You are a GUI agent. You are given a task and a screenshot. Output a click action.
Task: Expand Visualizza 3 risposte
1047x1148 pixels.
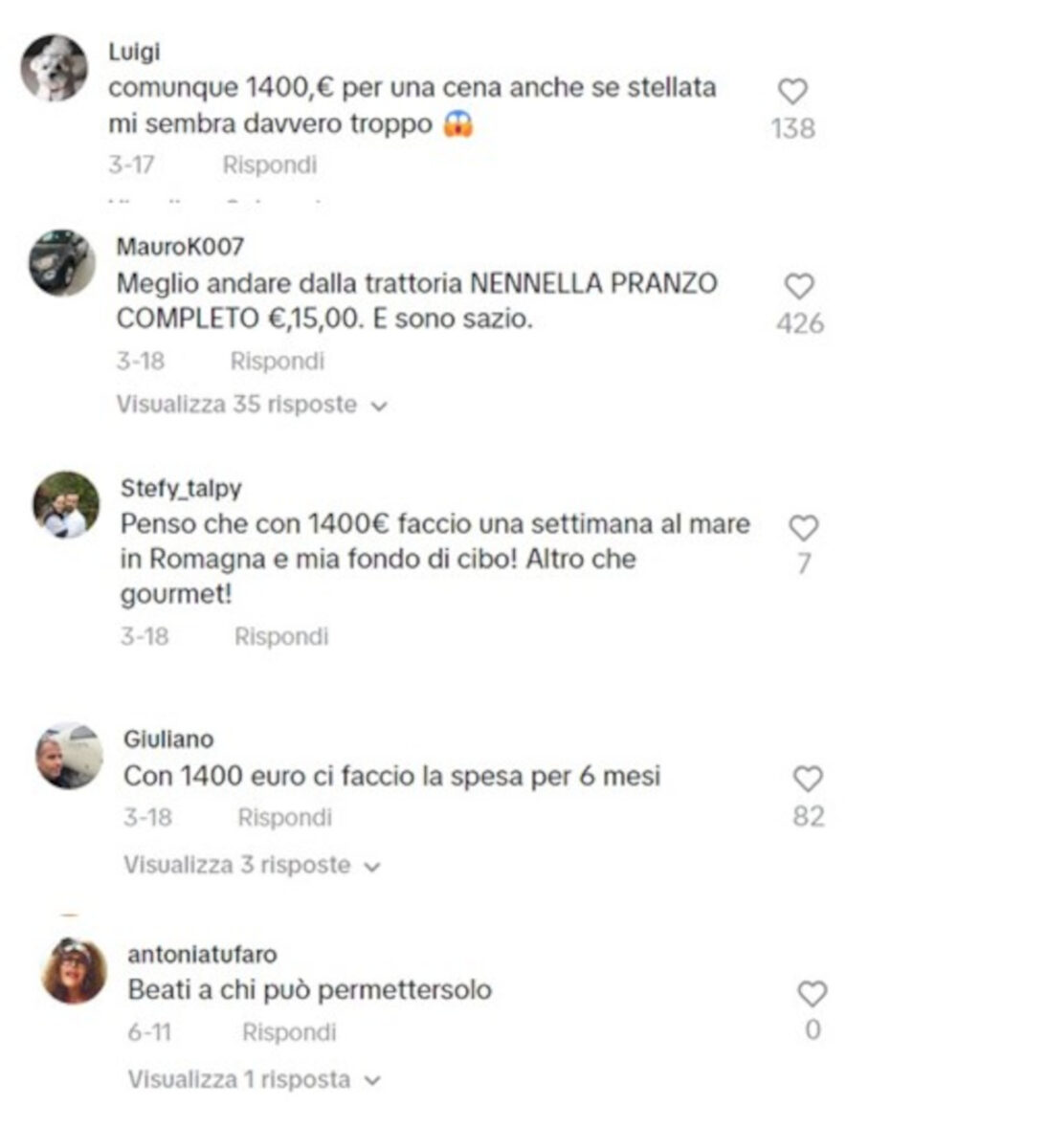[252, 865]
